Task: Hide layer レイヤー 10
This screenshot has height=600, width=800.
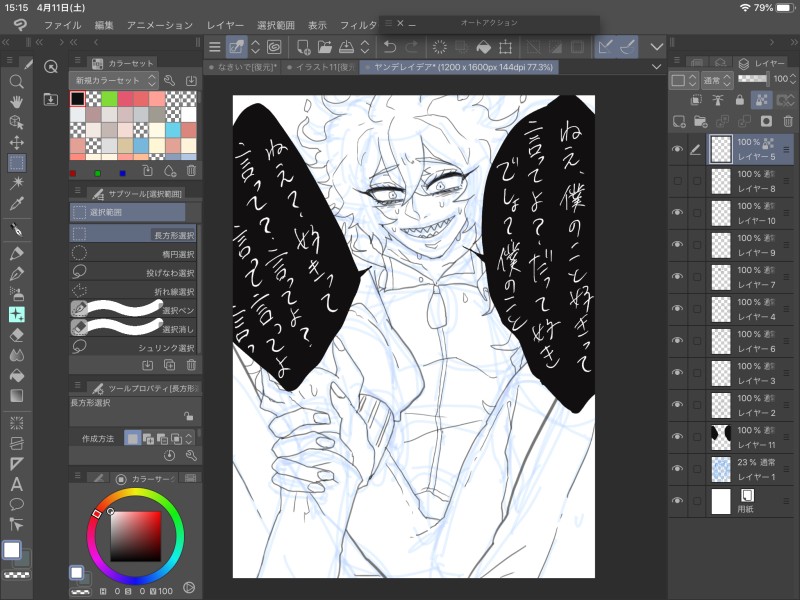Action: click(x=677, y=212)
